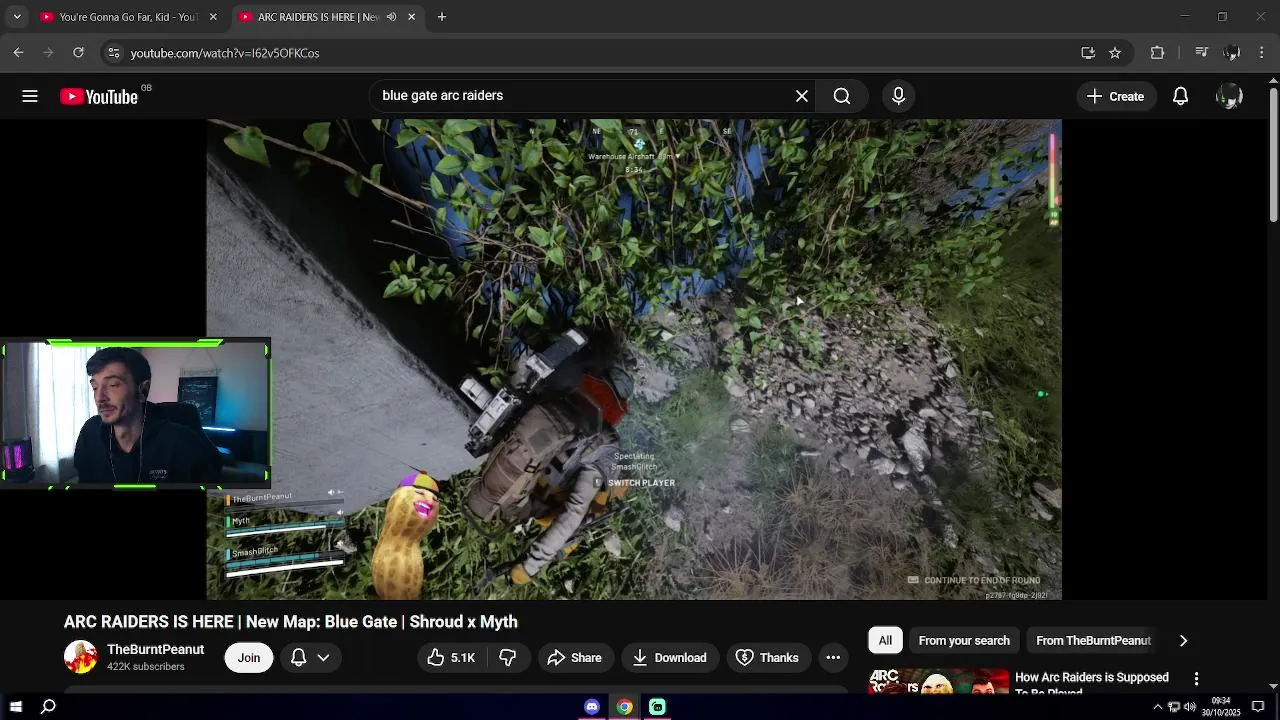Open the taskbar clock and date

[x=1221, y=707]
